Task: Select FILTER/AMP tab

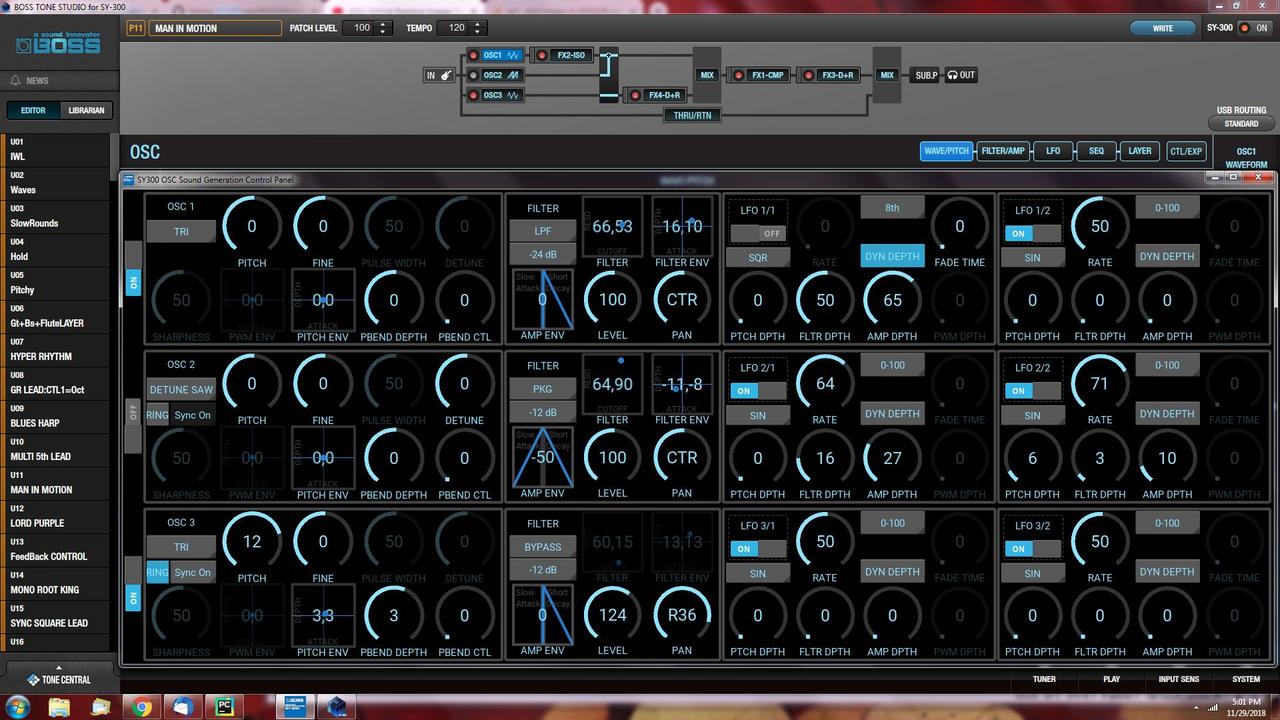Action: [x=1003, y=151]
